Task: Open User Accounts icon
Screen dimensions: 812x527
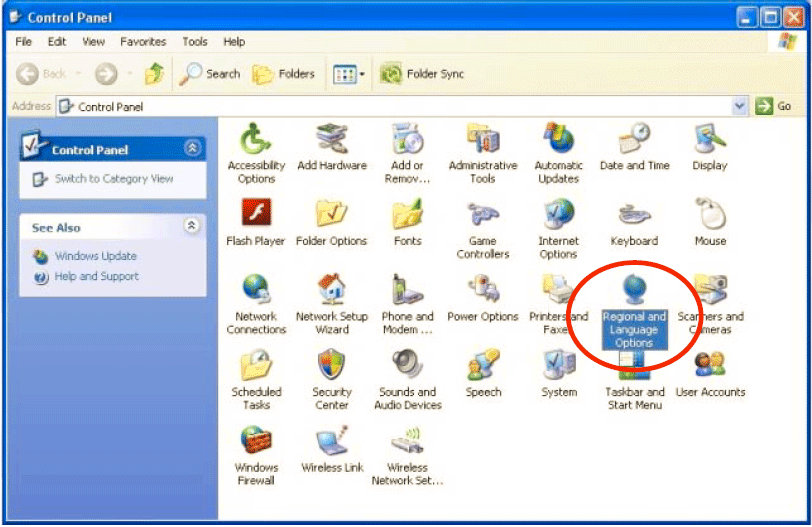Action: pos(710,365)
